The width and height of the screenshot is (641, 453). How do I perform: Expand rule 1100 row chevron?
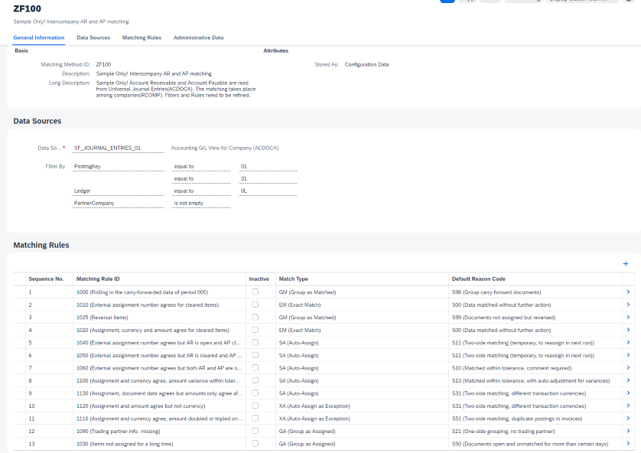tap(628, 381)
